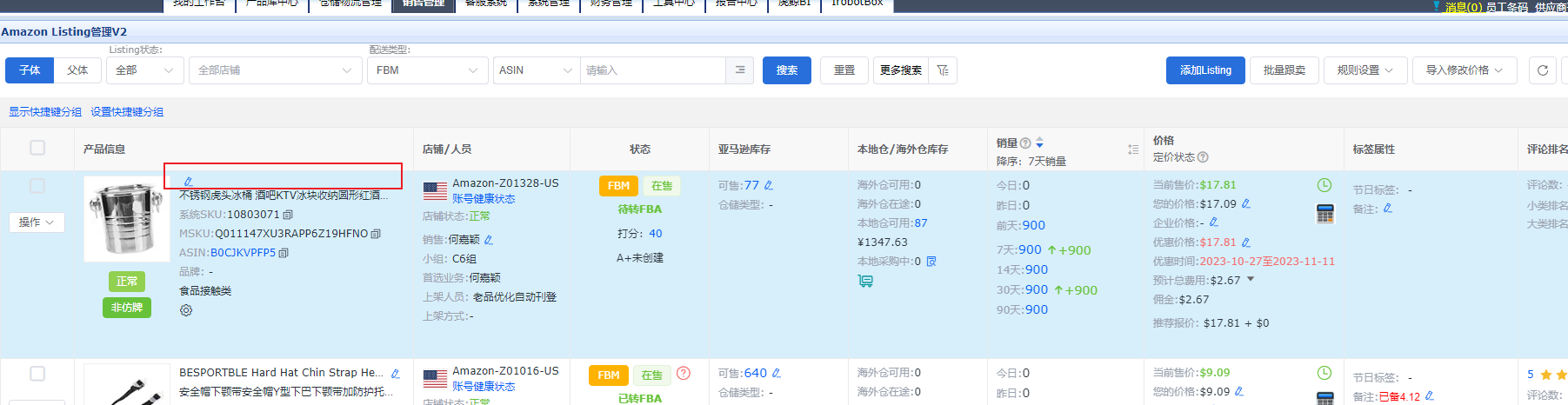This screenshot has width=1568, height=405.
Task: Click 显示快捷键分组 link
Action: coord(45,112)
